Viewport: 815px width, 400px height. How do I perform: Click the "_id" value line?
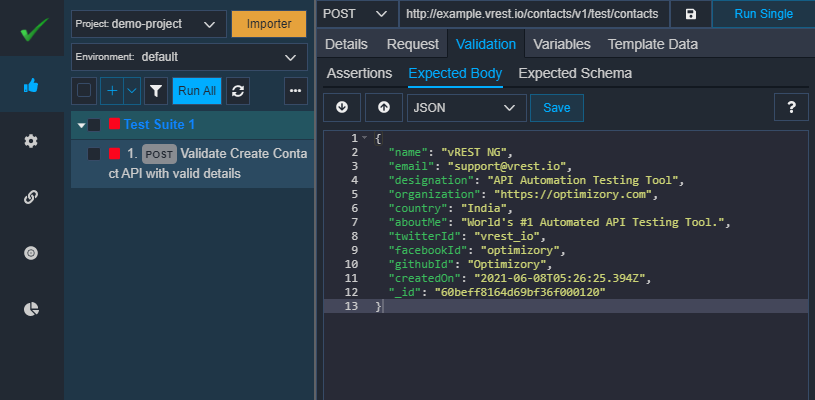pyautogui.click(x=497, y=292)
